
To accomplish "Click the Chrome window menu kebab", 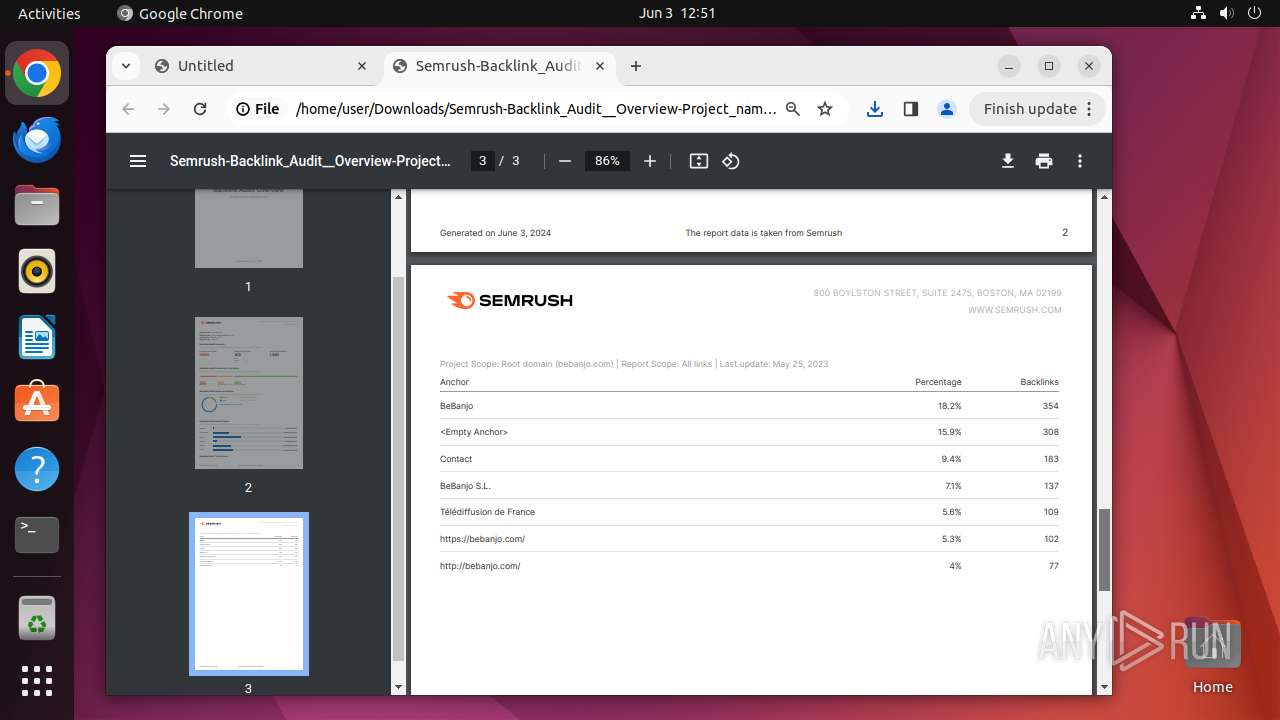I will pos(1089,109).
